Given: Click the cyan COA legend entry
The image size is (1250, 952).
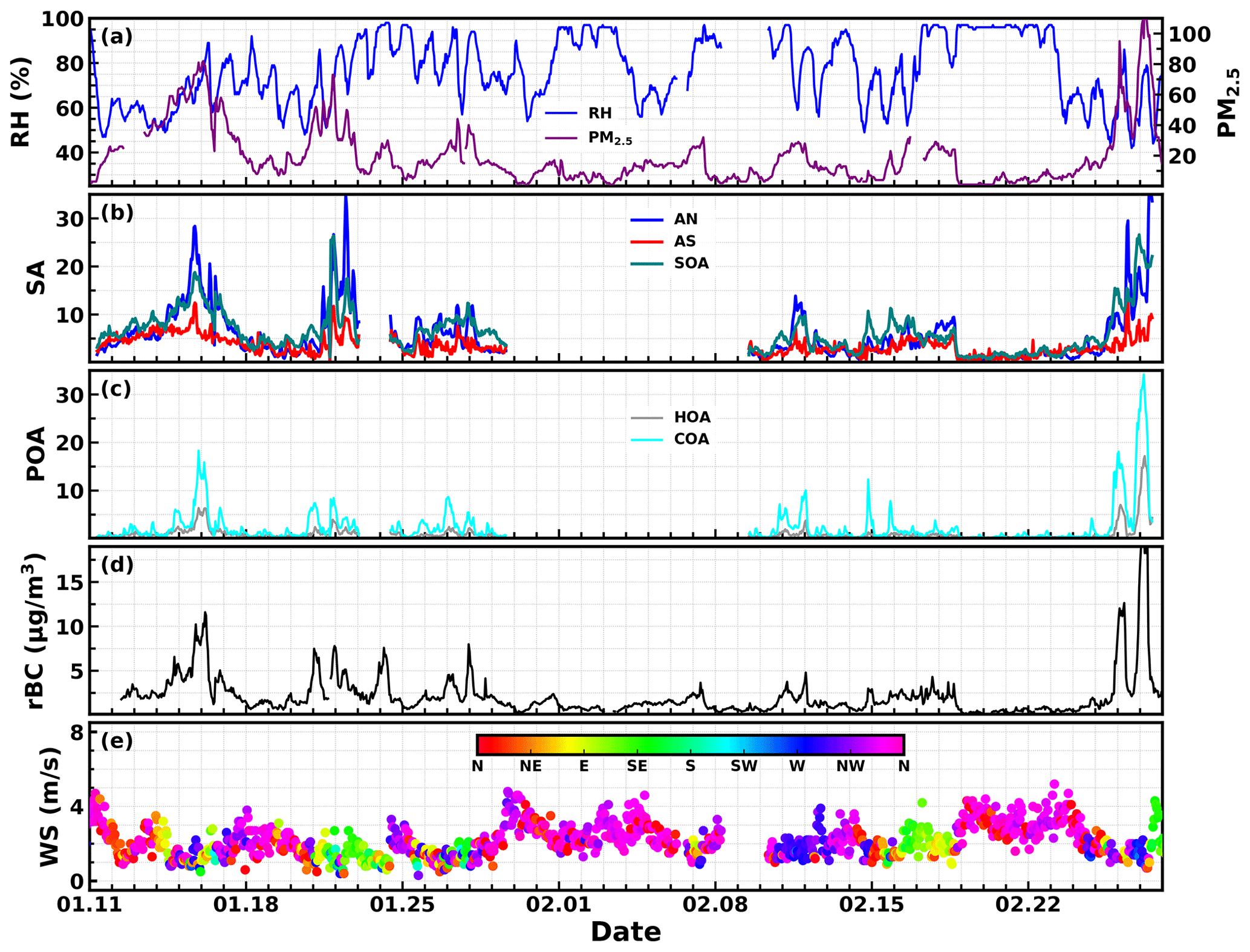Looking at the screenshot, I should point(691,439).
